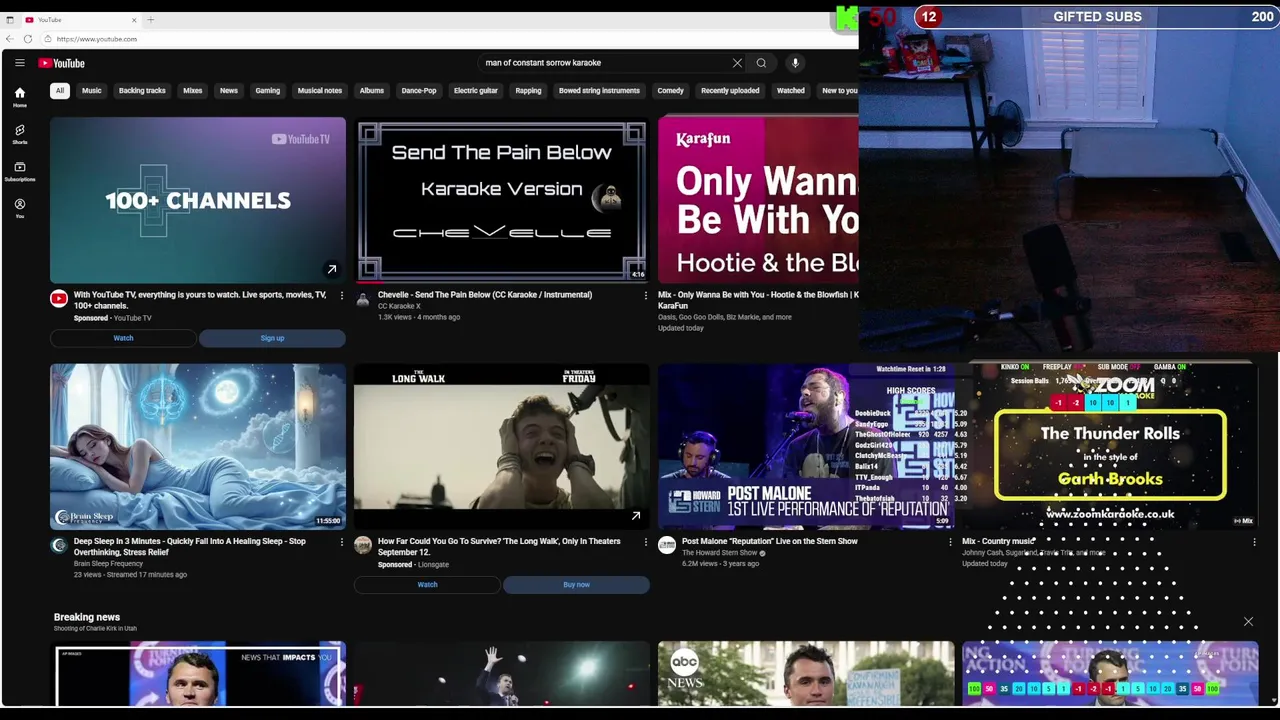The image size is (1280, 720).
Task: Open options for Deep Sleep video
Action: 341,542
